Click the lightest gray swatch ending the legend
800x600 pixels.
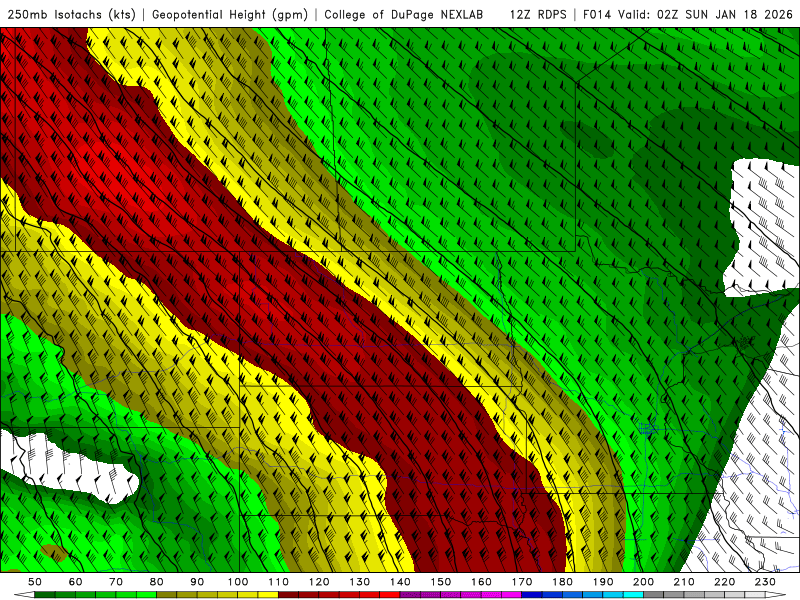(755, 595)
